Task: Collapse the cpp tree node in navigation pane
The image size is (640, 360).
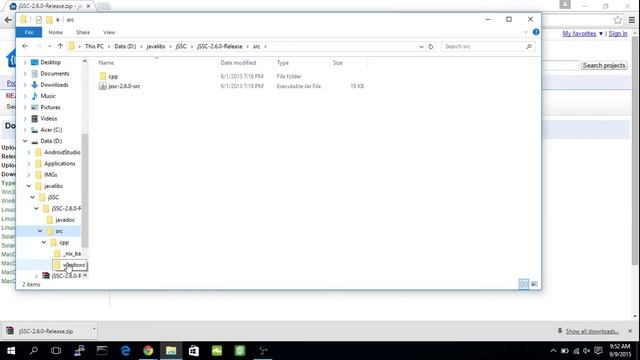Action: 44,242
